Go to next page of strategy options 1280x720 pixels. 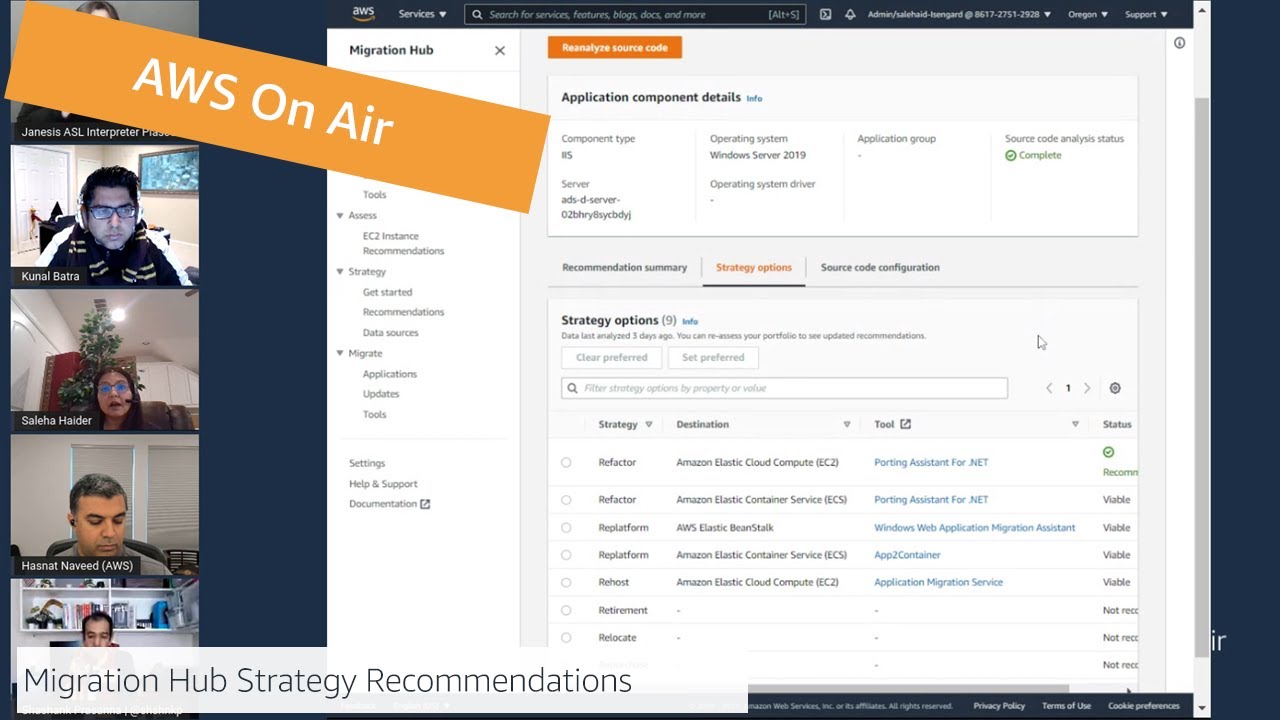(x=1087, y=388)
